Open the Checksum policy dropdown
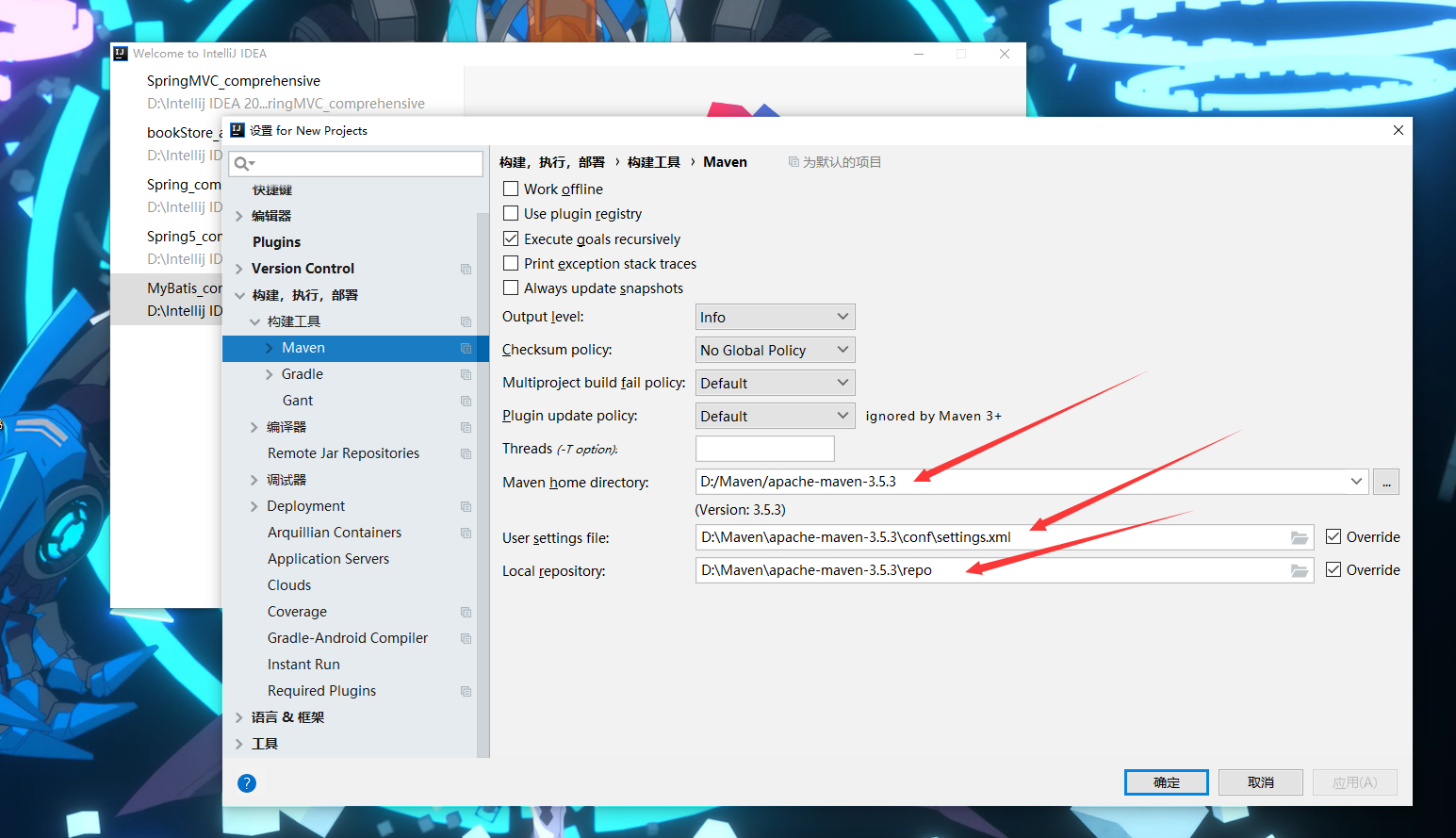1456x838 pixels. pyautogui.click(x=775, y=350)
